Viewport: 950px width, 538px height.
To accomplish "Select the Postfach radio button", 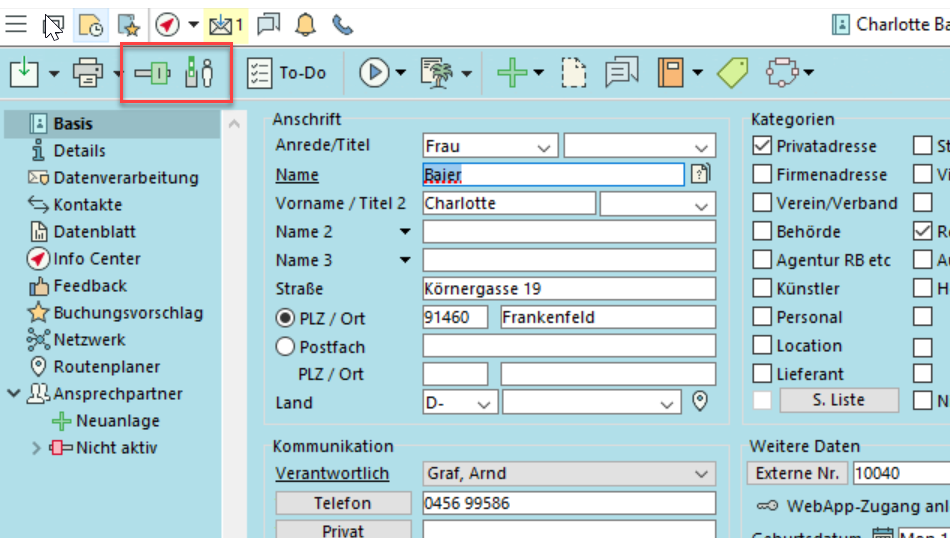I will pos(285,347).
